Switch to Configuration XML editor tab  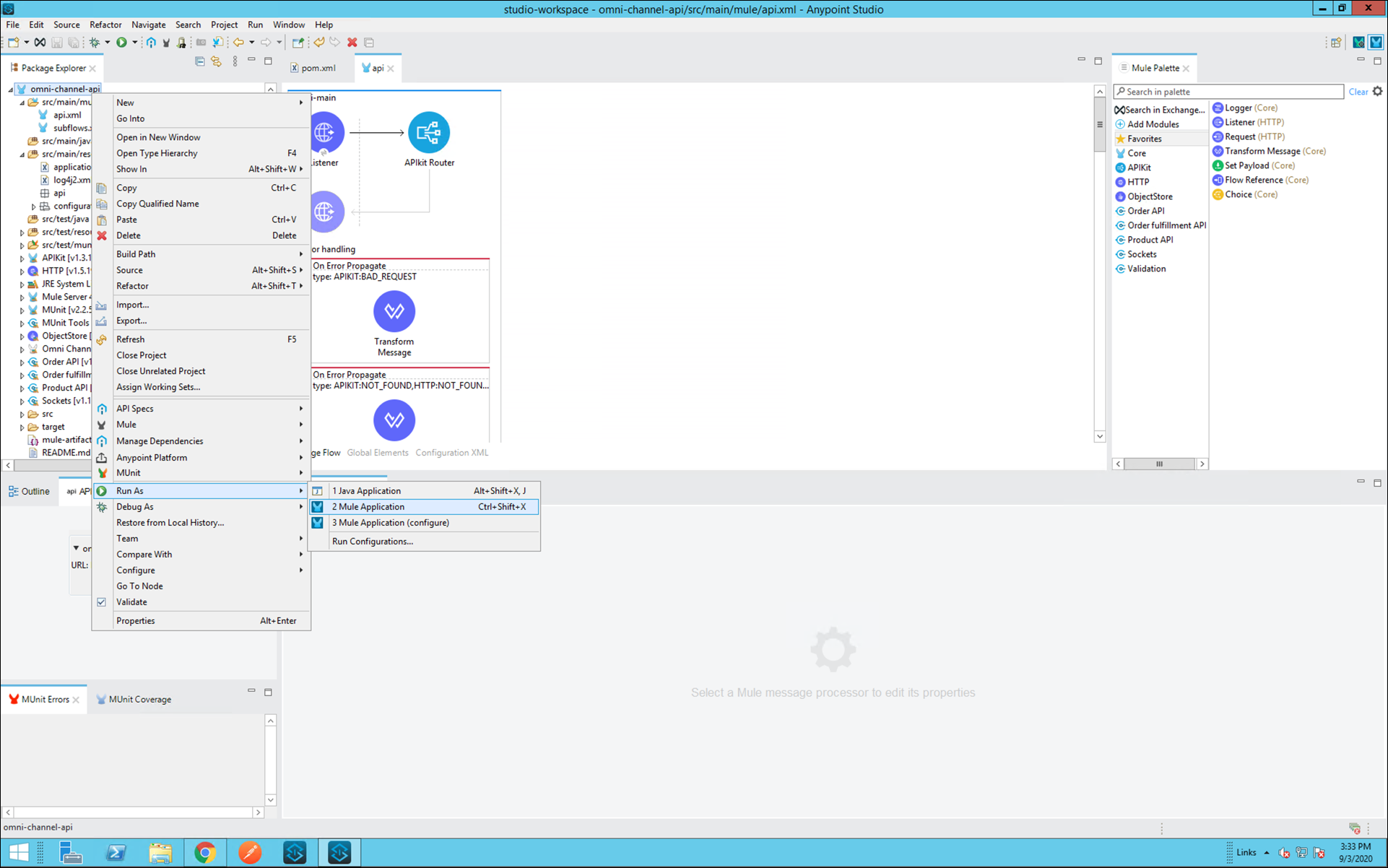[452, 453]
